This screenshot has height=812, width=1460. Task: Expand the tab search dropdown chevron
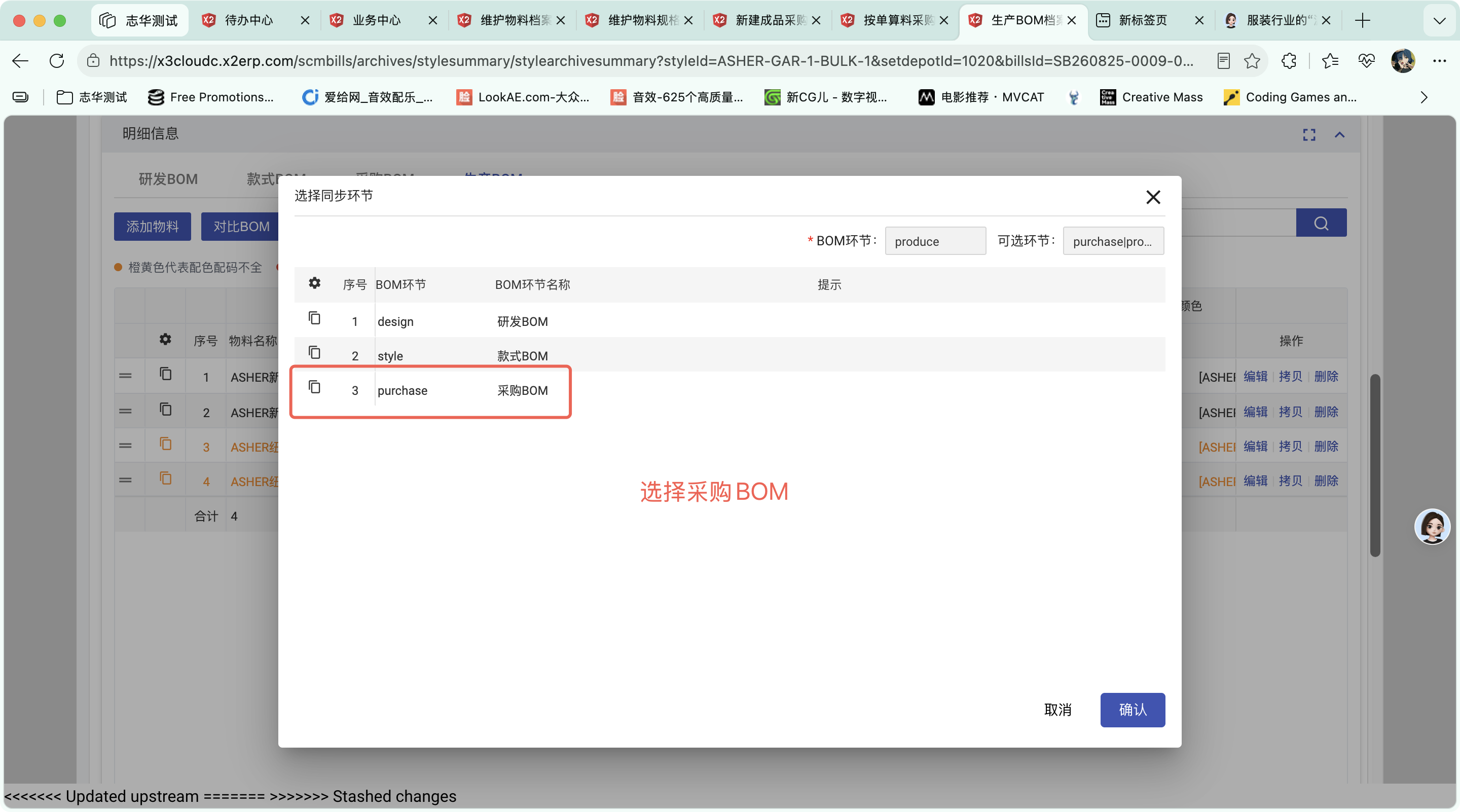(x=1439, y=20)
